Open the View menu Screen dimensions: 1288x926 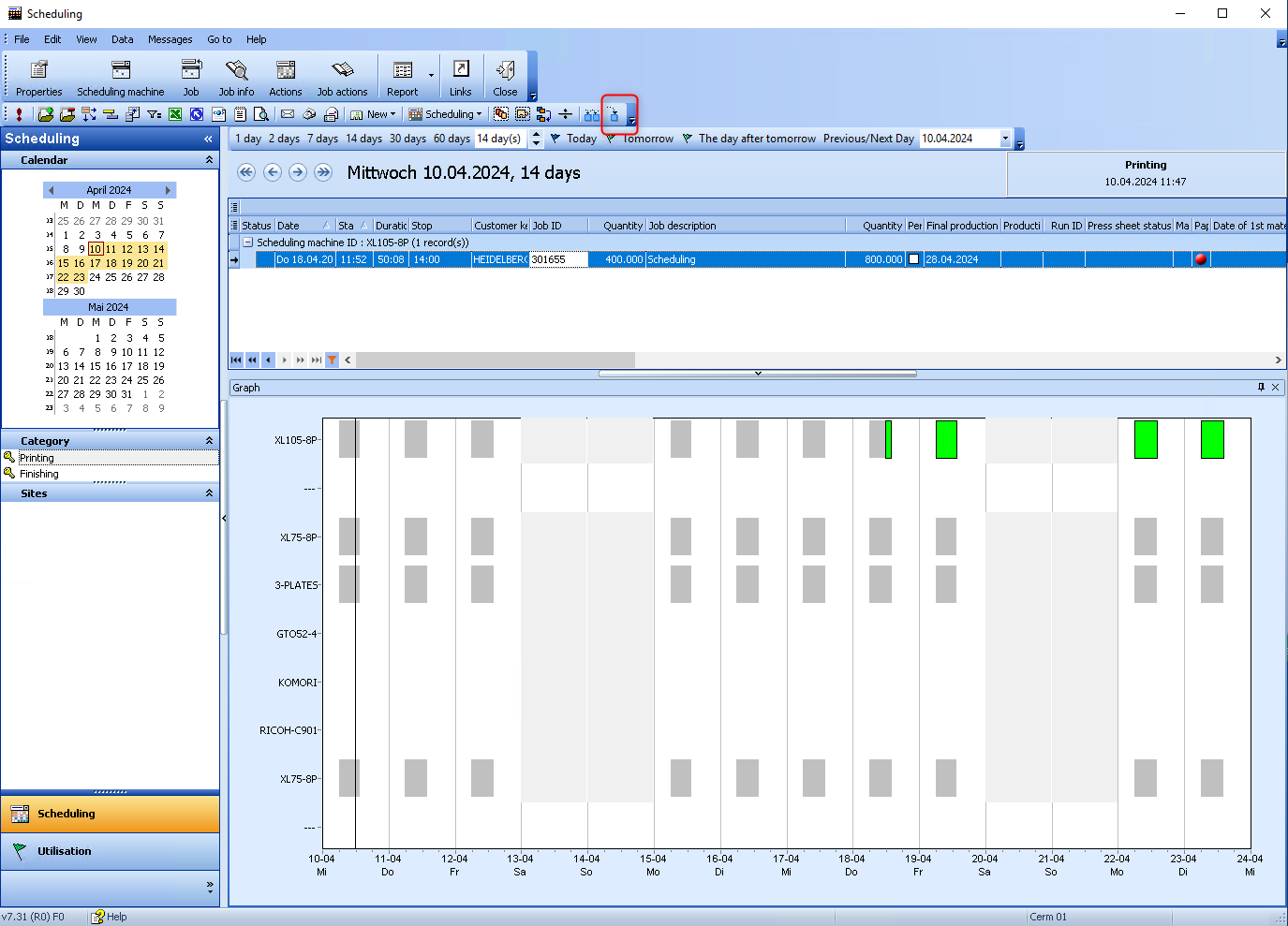[x=86, y=39]
